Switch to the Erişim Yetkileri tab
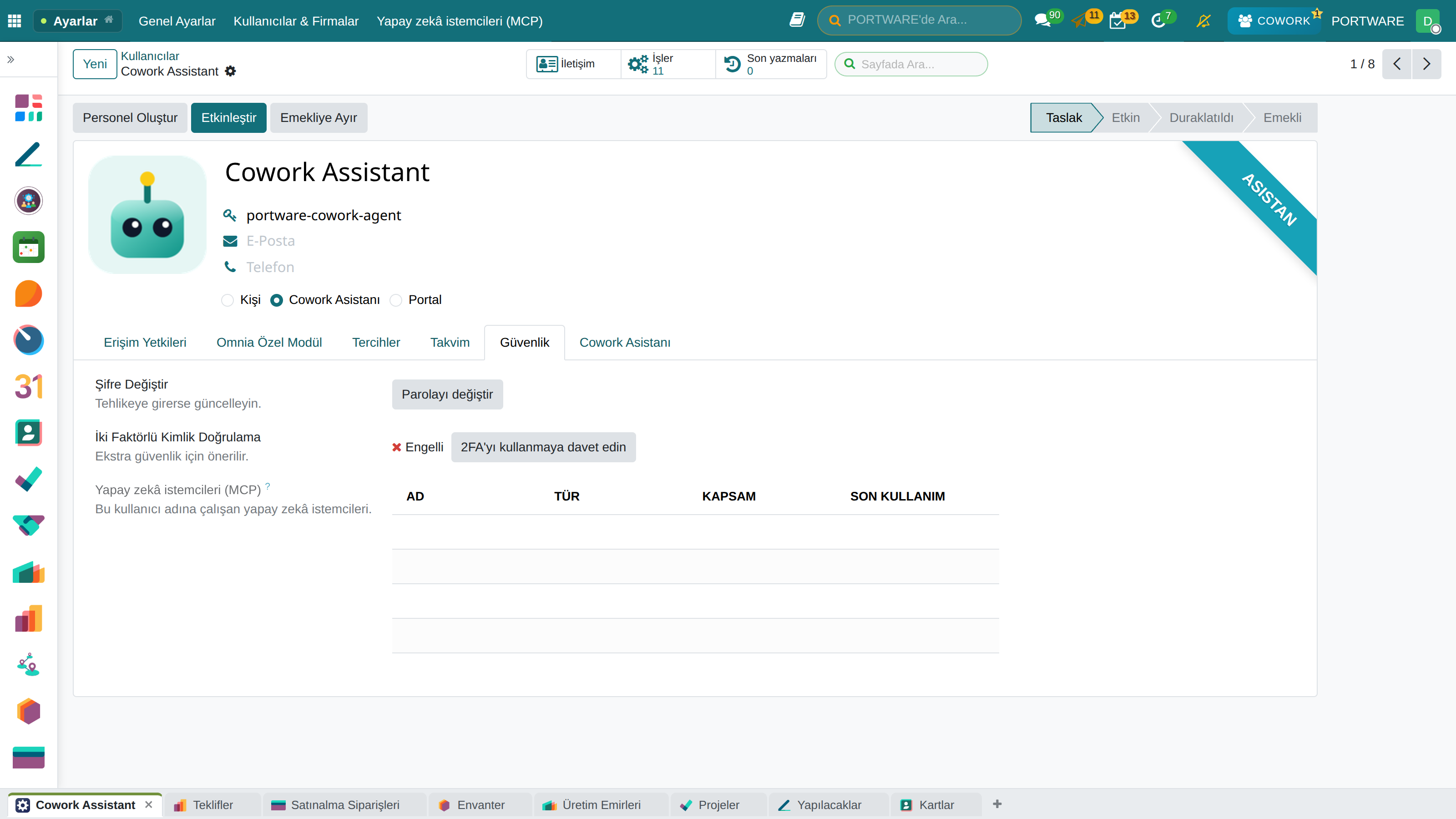 pyautogui.click(x=145, y=343)
